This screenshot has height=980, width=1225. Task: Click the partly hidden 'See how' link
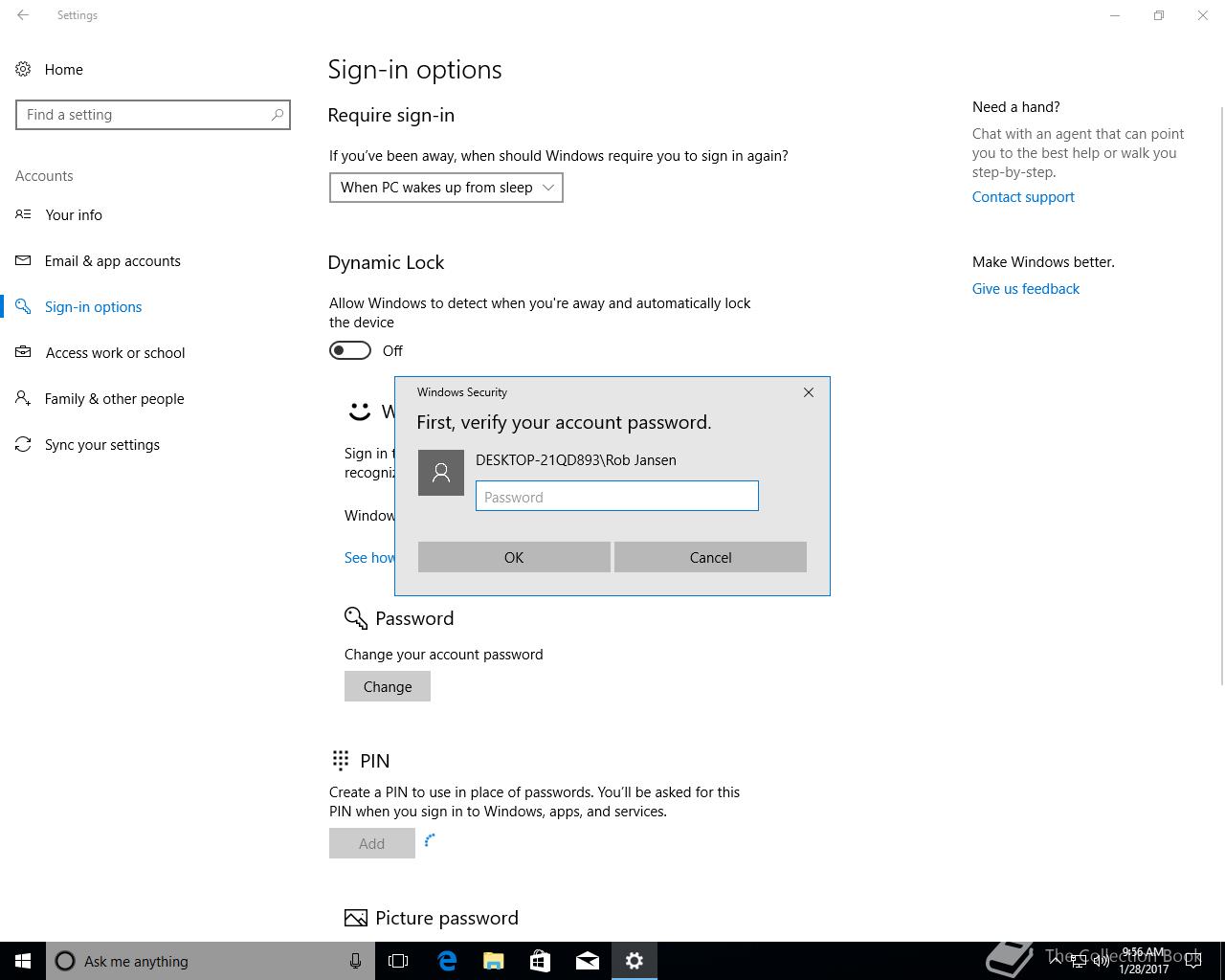[x=369, y=557]
